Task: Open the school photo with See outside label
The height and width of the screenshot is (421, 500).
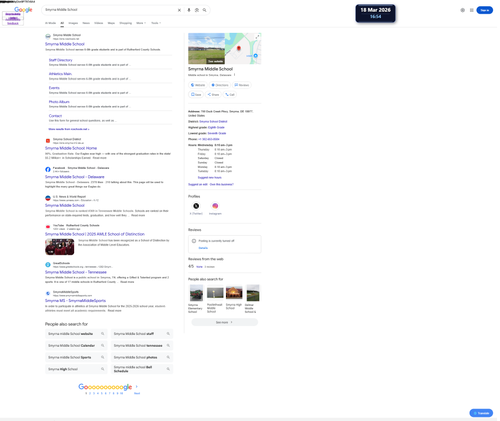Action: [206, 48]
